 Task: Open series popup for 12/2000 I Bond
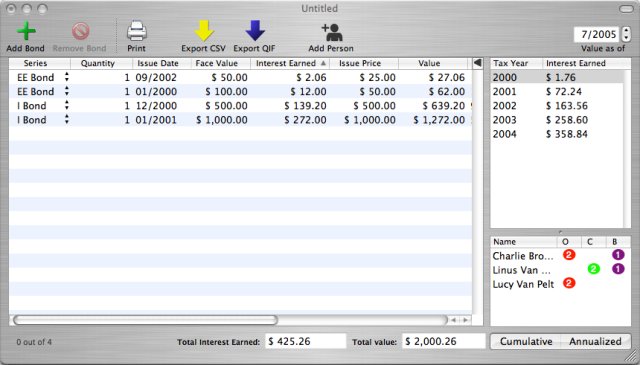pyautogui.click(x=67, y=106)
